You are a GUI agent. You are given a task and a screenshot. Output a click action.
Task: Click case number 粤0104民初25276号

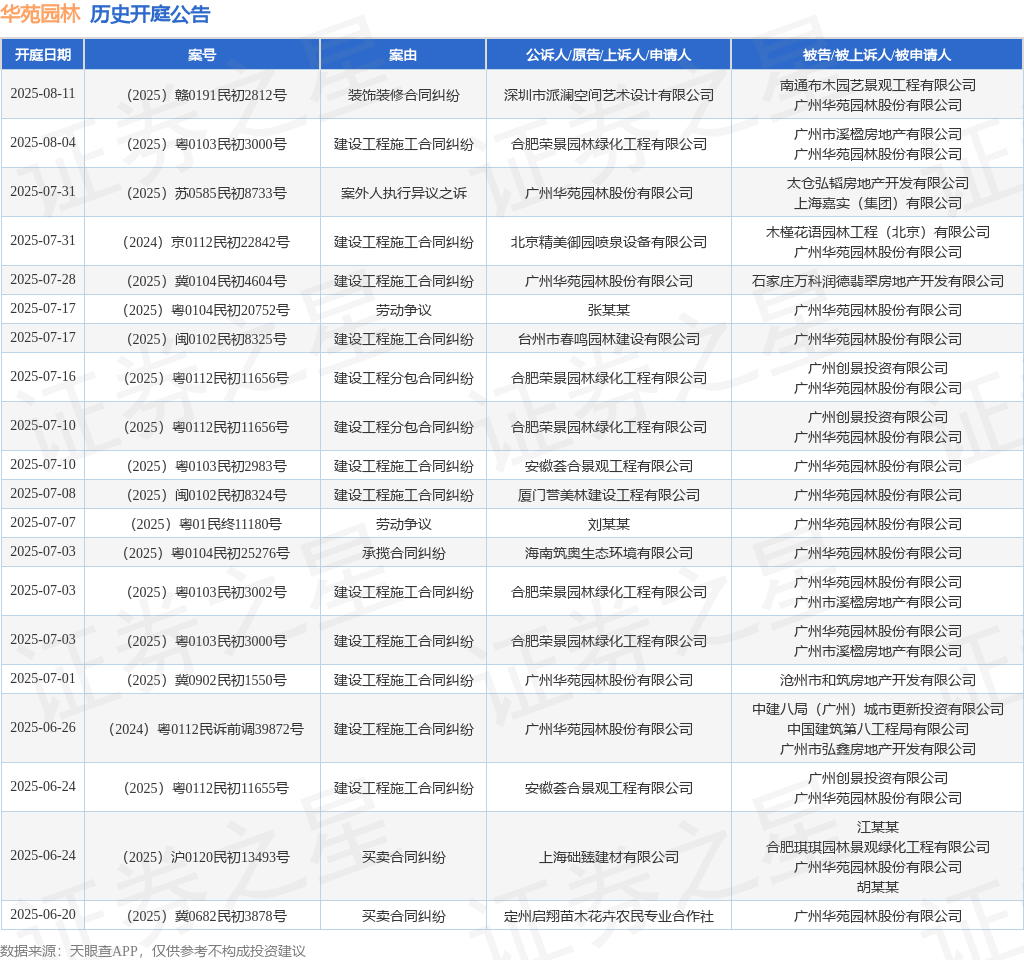tap(206, 553)
